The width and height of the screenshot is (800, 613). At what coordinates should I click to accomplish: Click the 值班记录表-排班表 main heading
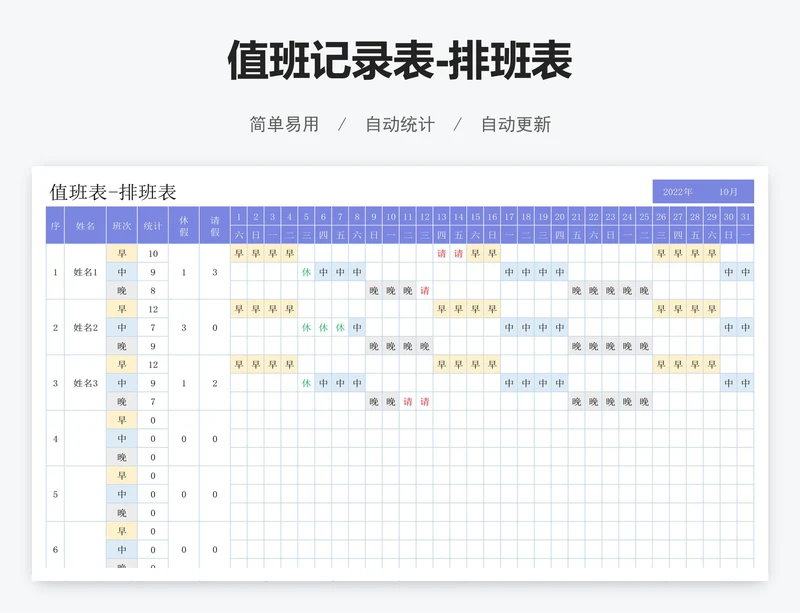click(x=399, y=60)
